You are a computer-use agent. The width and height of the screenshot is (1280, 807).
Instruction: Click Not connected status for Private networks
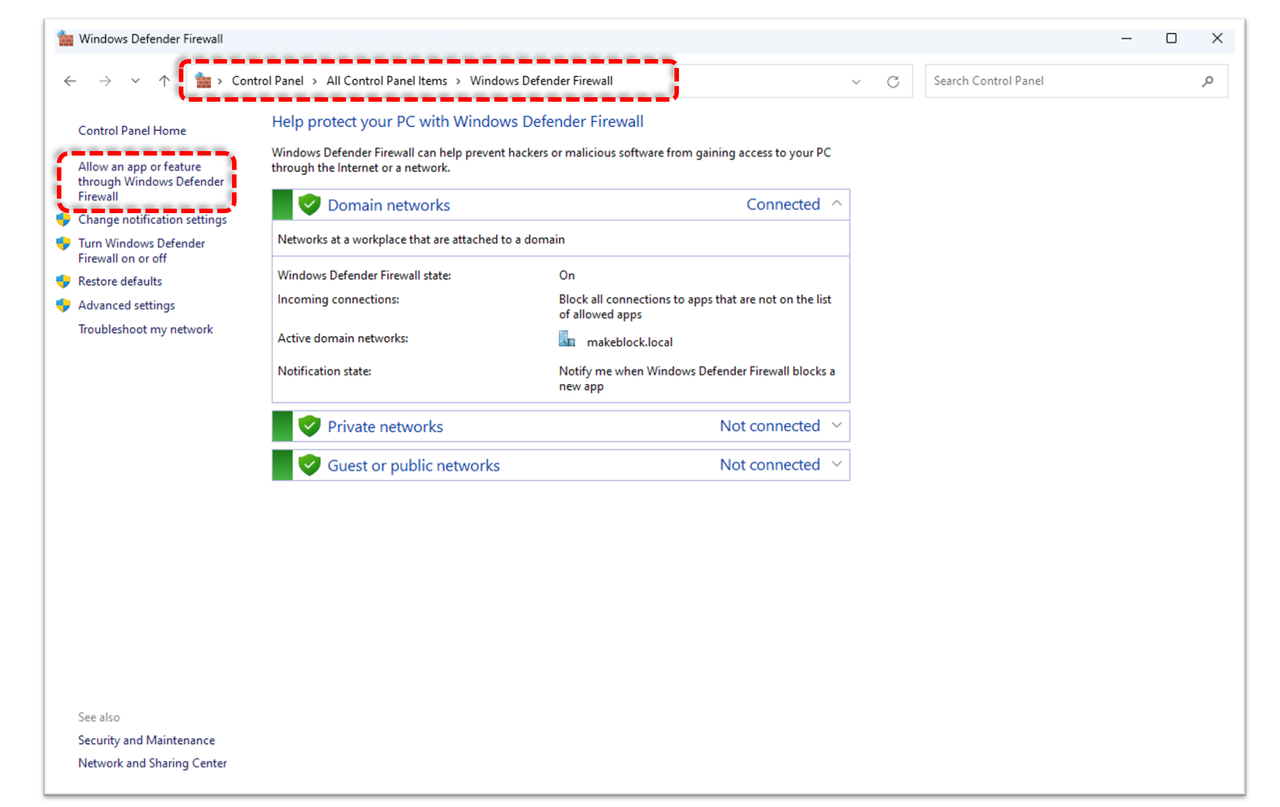click(770, 426)
